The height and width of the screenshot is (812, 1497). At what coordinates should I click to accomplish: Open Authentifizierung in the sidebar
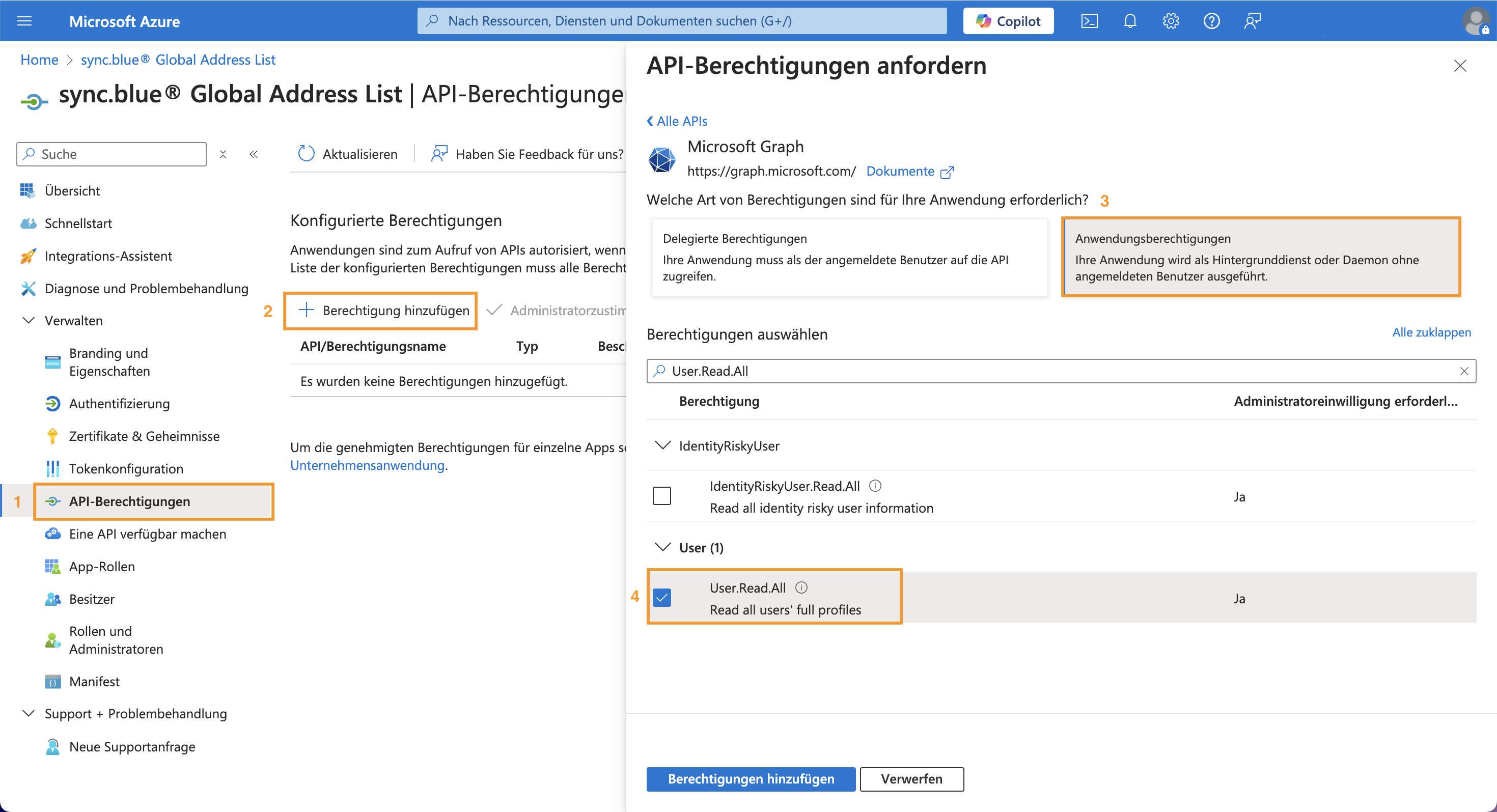119,404
